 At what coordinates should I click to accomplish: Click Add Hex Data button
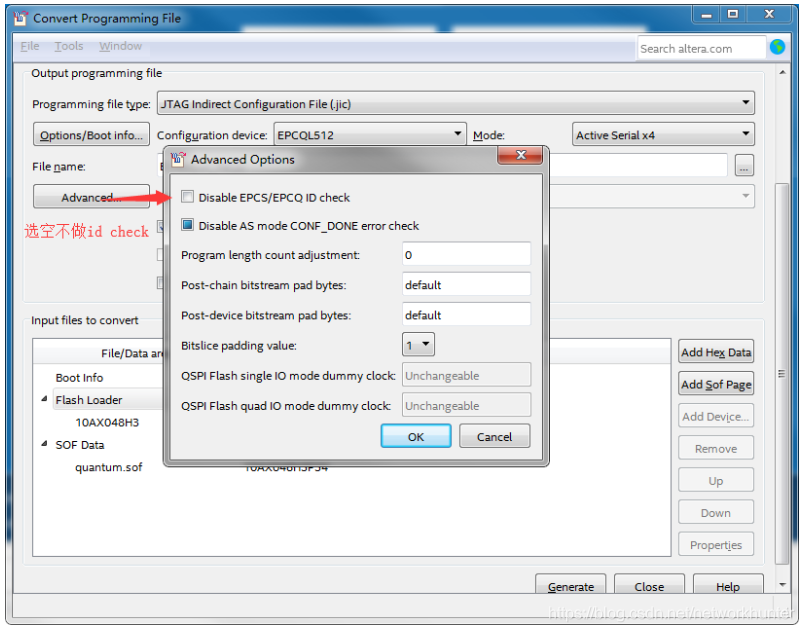(x=716, y=352)
